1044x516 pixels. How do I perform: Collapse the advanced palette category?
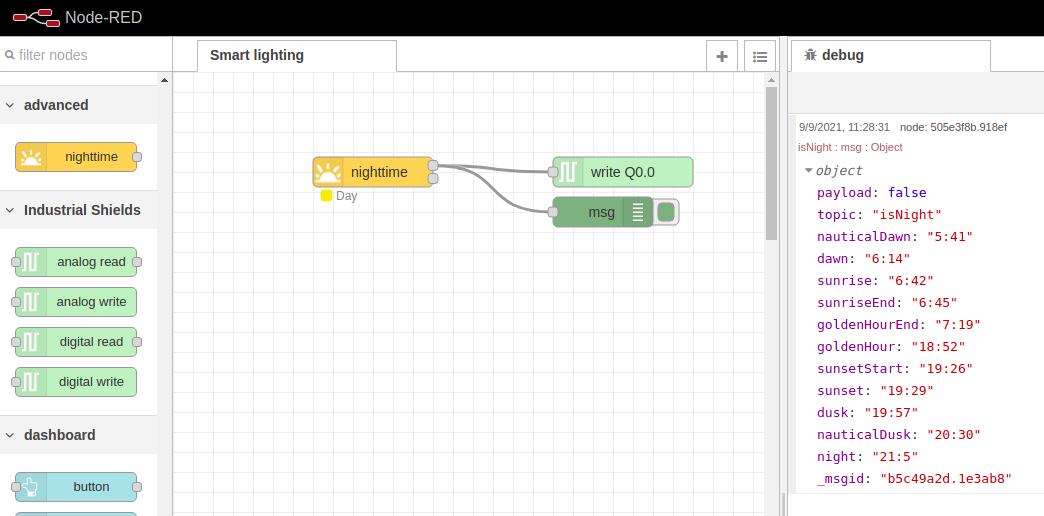tap(10, 105)
